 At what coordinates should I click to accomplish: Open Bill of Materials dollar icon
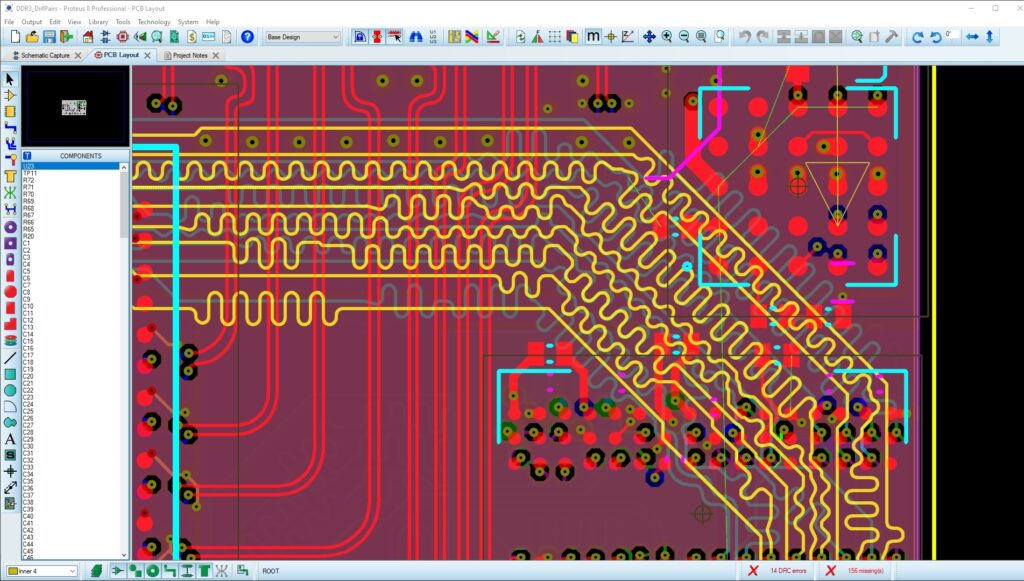[191, 37]
